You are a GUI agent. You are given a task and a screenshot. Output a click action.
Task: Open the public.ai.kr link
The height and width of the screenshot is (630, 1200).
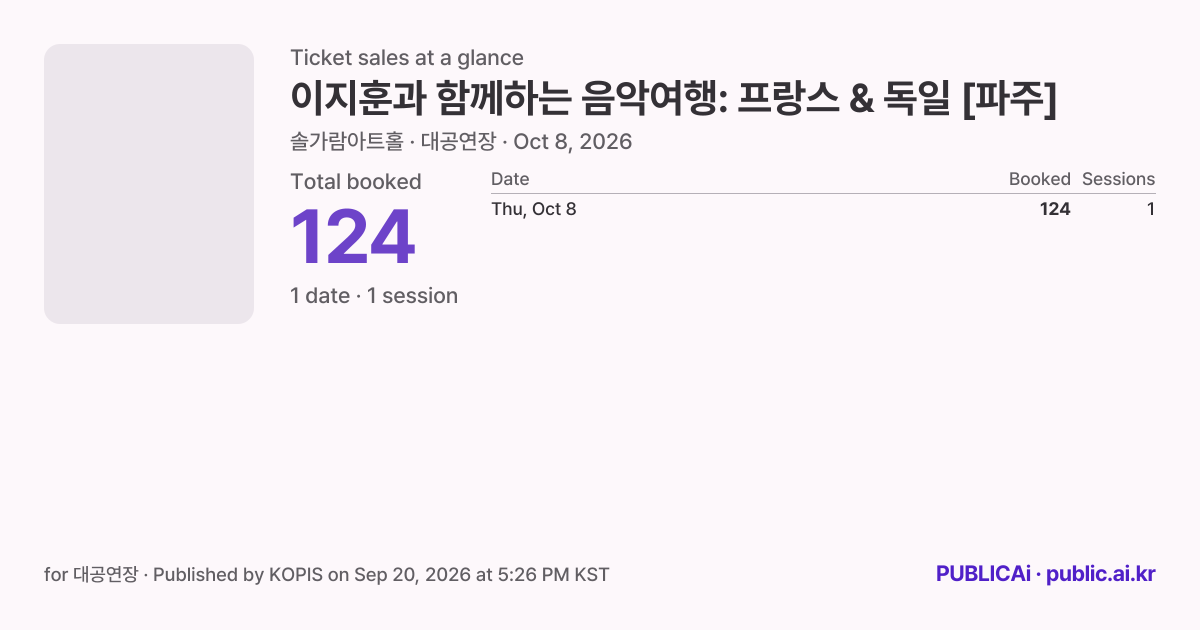1101,575
